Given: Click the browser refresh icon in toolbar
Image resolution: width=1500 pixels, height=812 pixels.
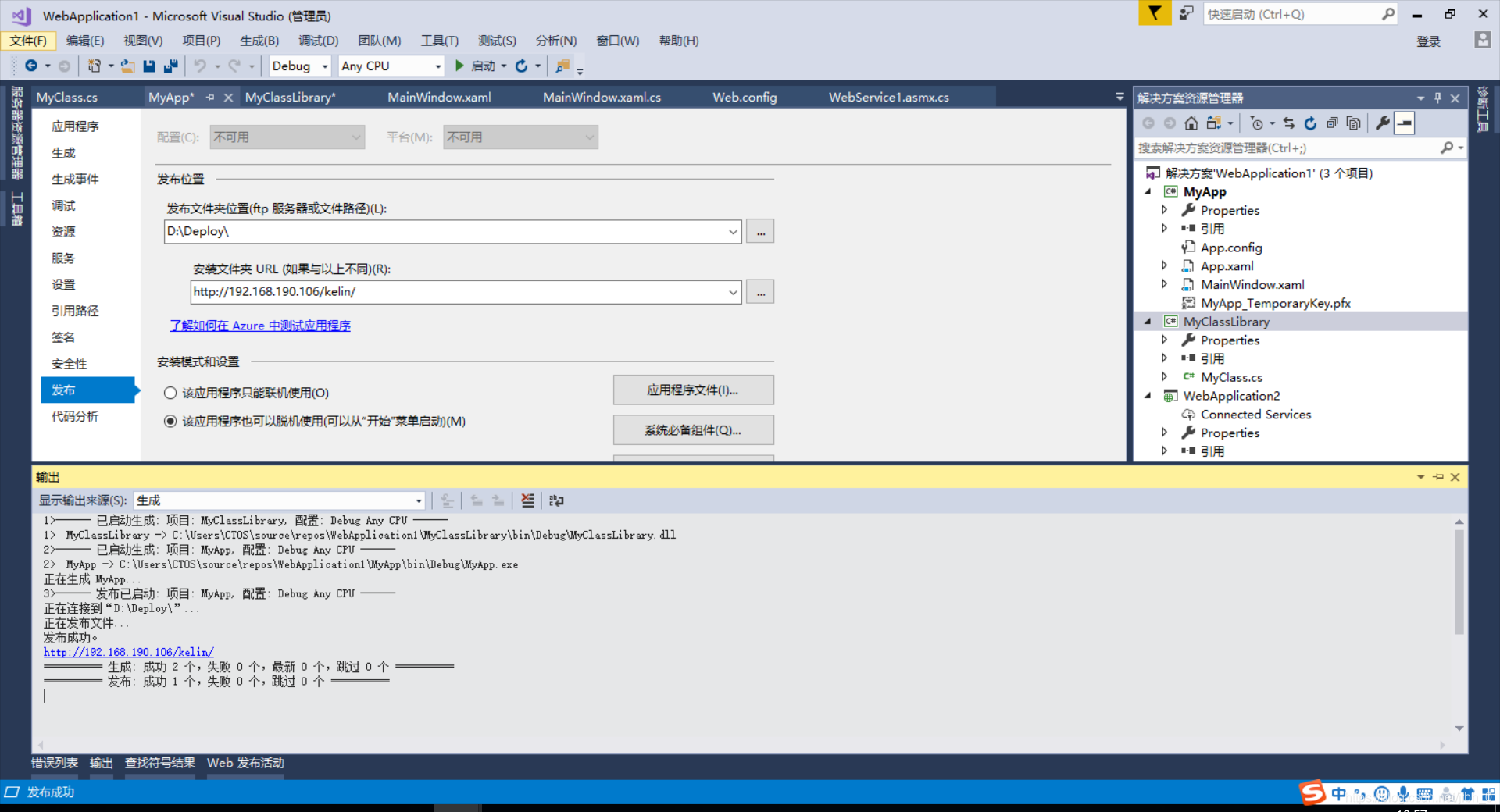Looking at the screenshot, I should click(521, 66).
